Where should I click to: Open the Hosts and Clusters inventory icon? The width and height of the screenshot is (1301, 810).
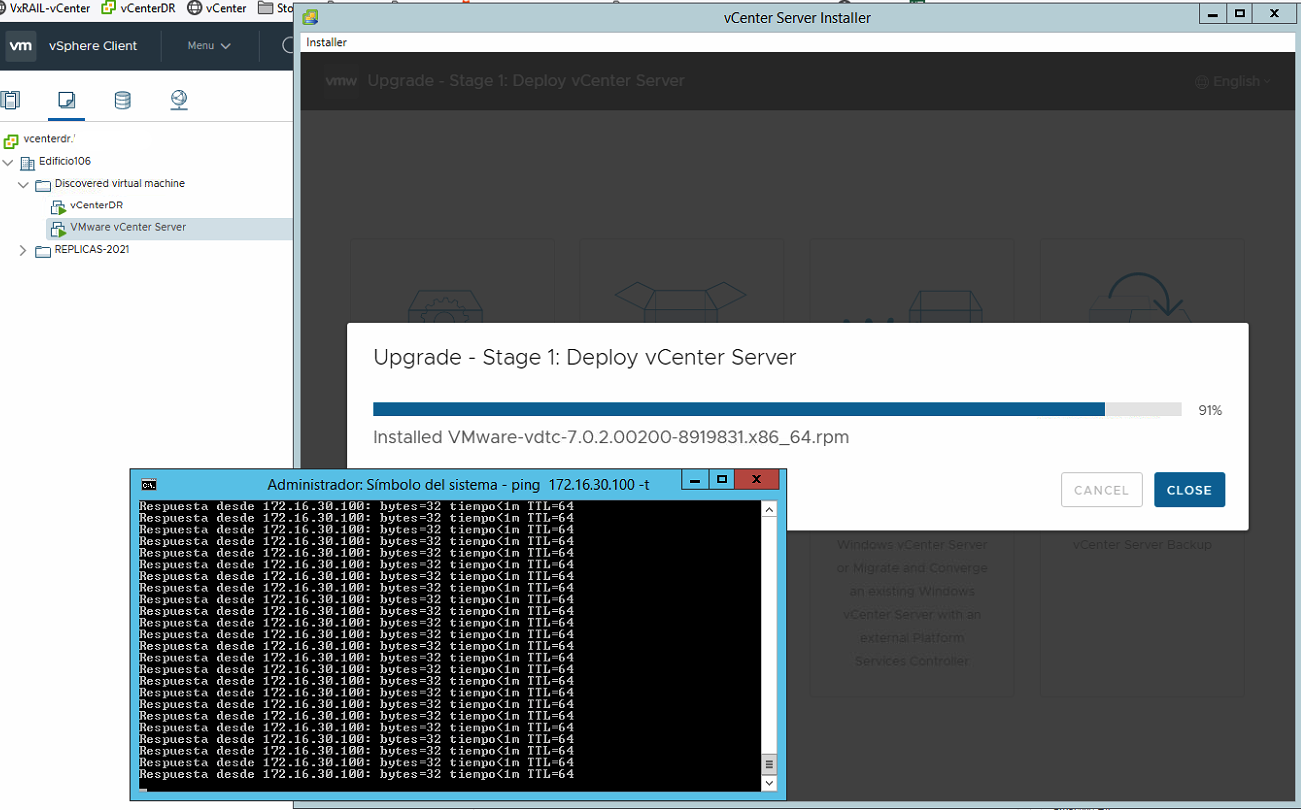(x=10, y=100)
